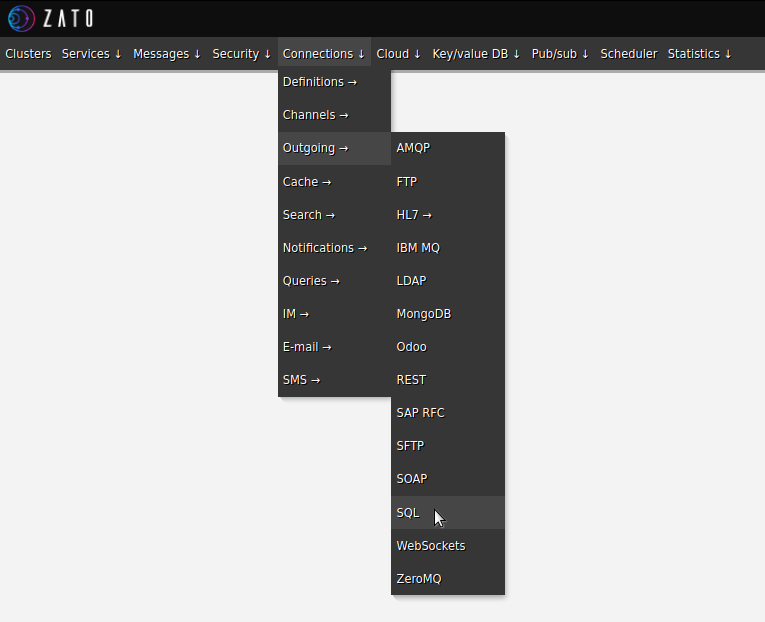
Task: Expand the Messages dropdown menu
Action: point(167,54)
